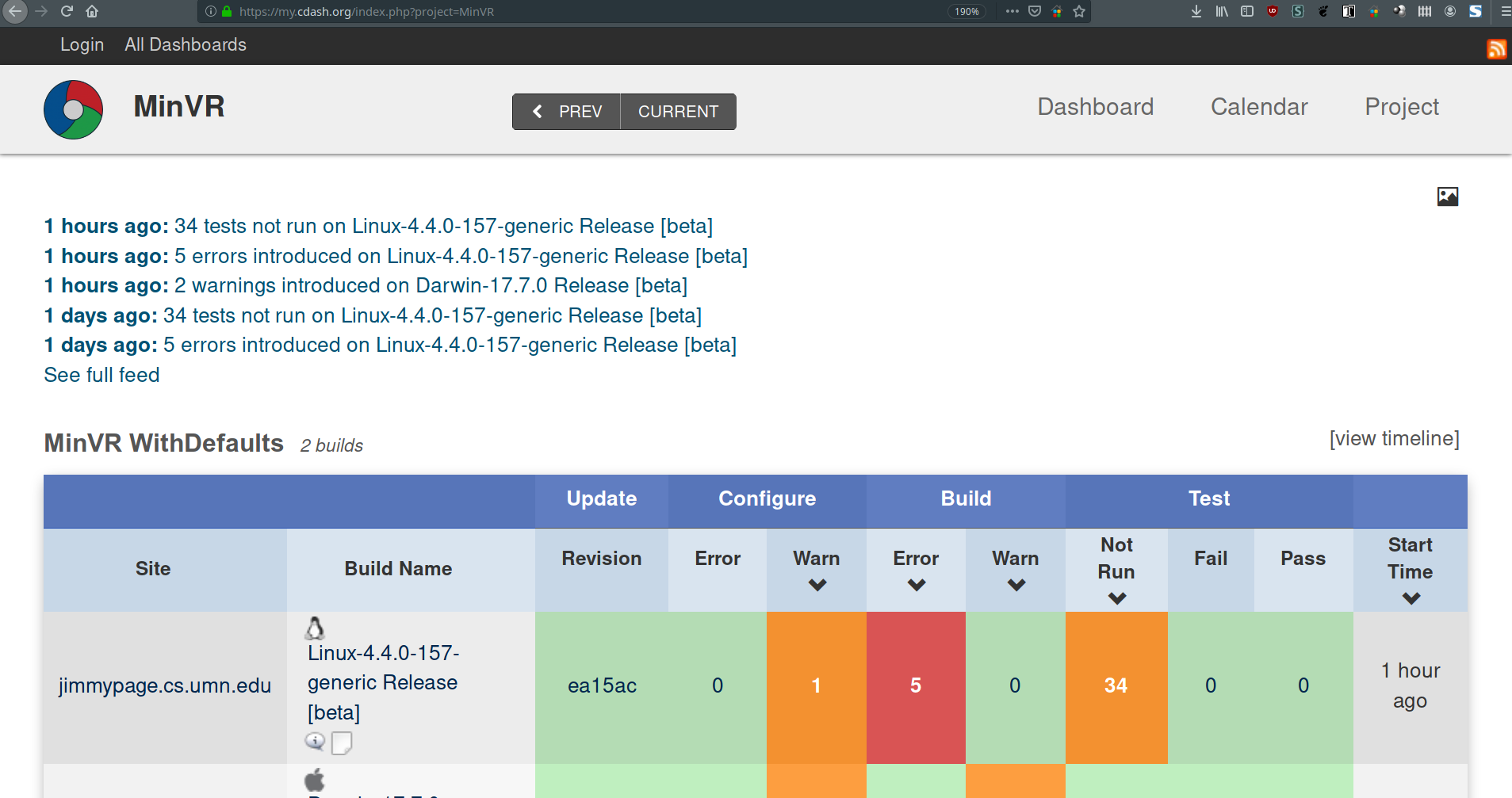1512x798 pixels.
Task: Click the image icon above view timeline
Action: point(1447,197)
